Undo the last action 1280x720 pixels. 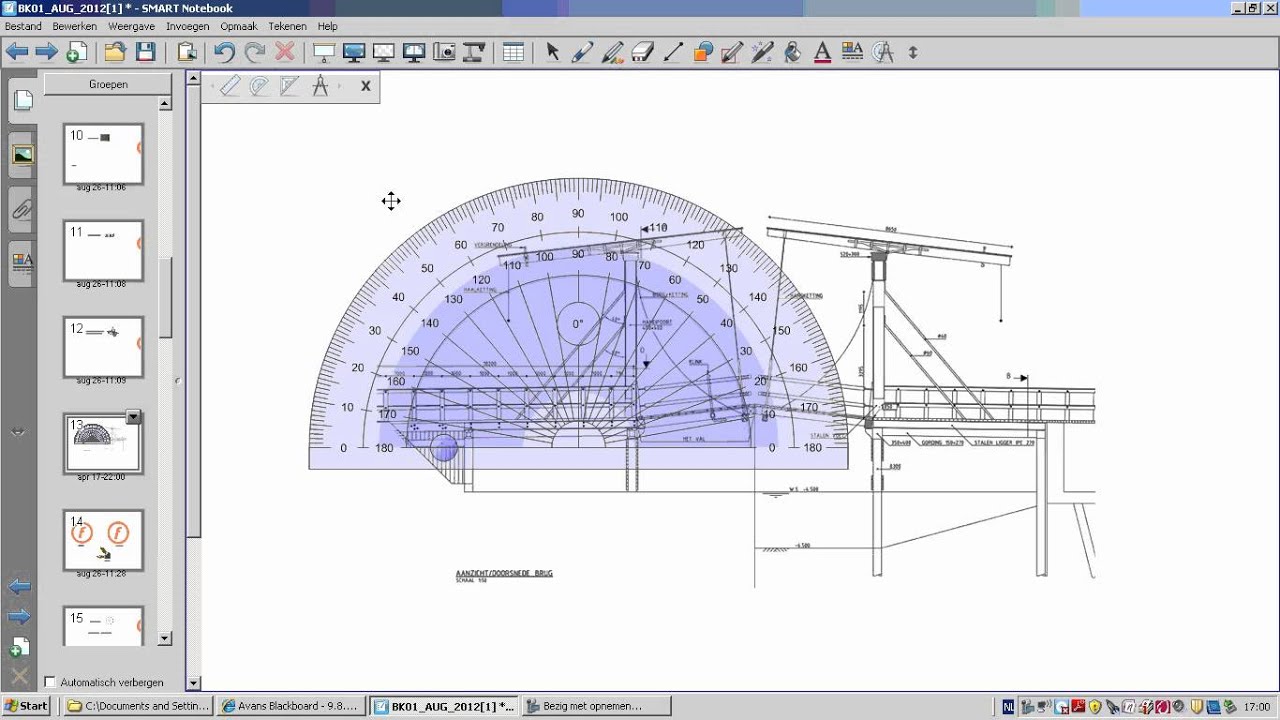coord(224,52)
